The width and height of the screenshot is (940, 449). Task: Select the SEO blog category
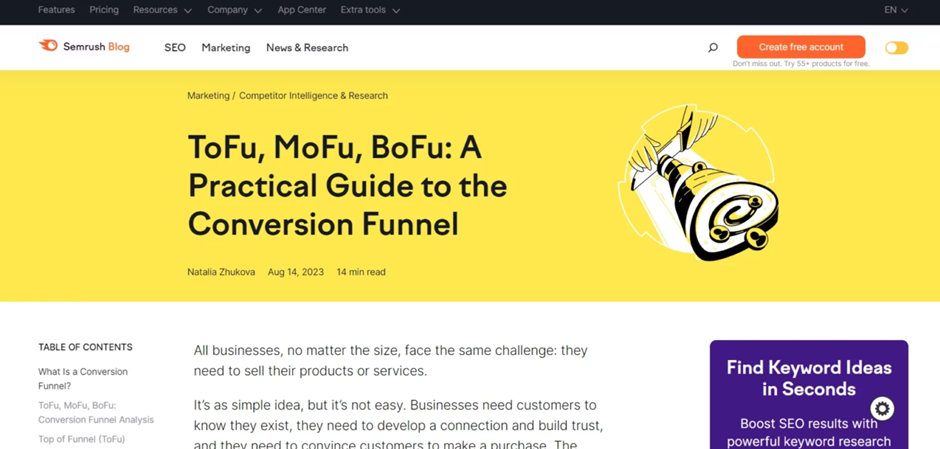click(x=175, y=47)
